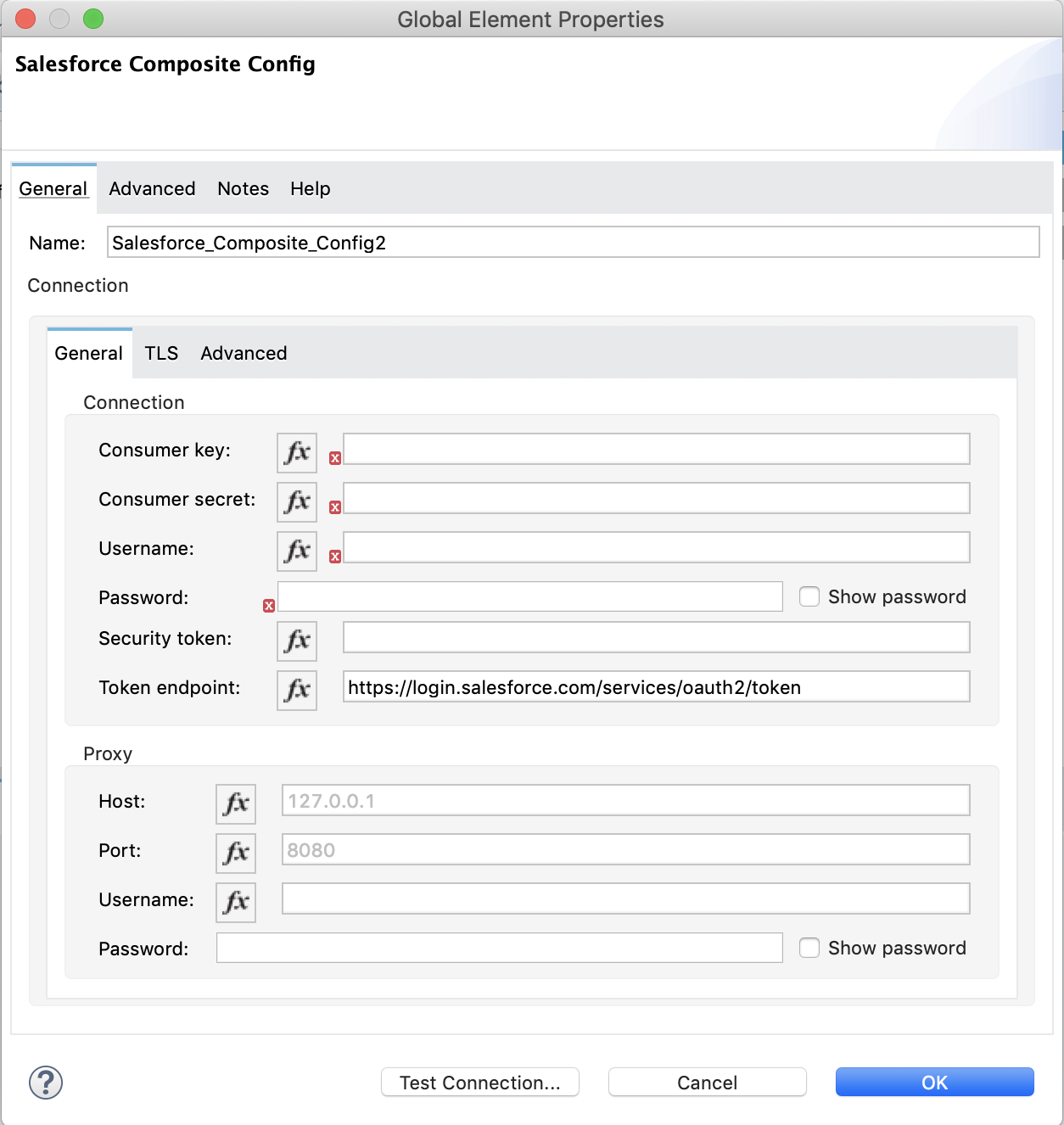This screenshot has width=1064, height=1125.
Task: Enable Show password for the proxy password
Action: pos(809,948)
